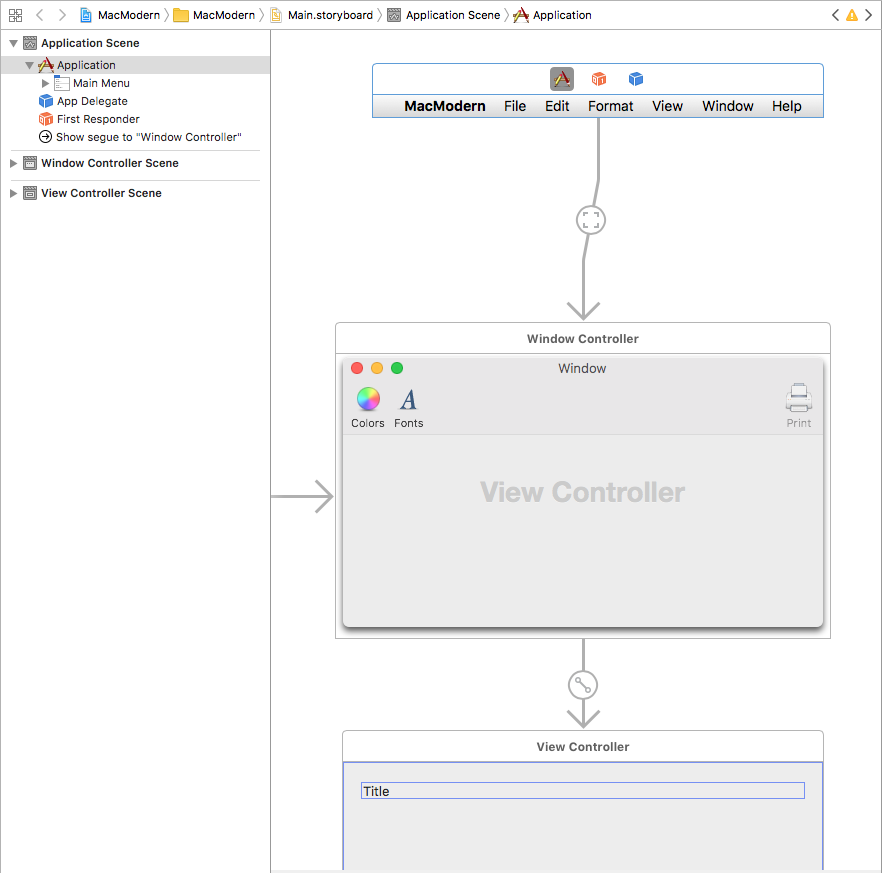The image size is (882, 873).
Task: Click the Format menu in the simulated menu bar
Action: click(610, 106)
